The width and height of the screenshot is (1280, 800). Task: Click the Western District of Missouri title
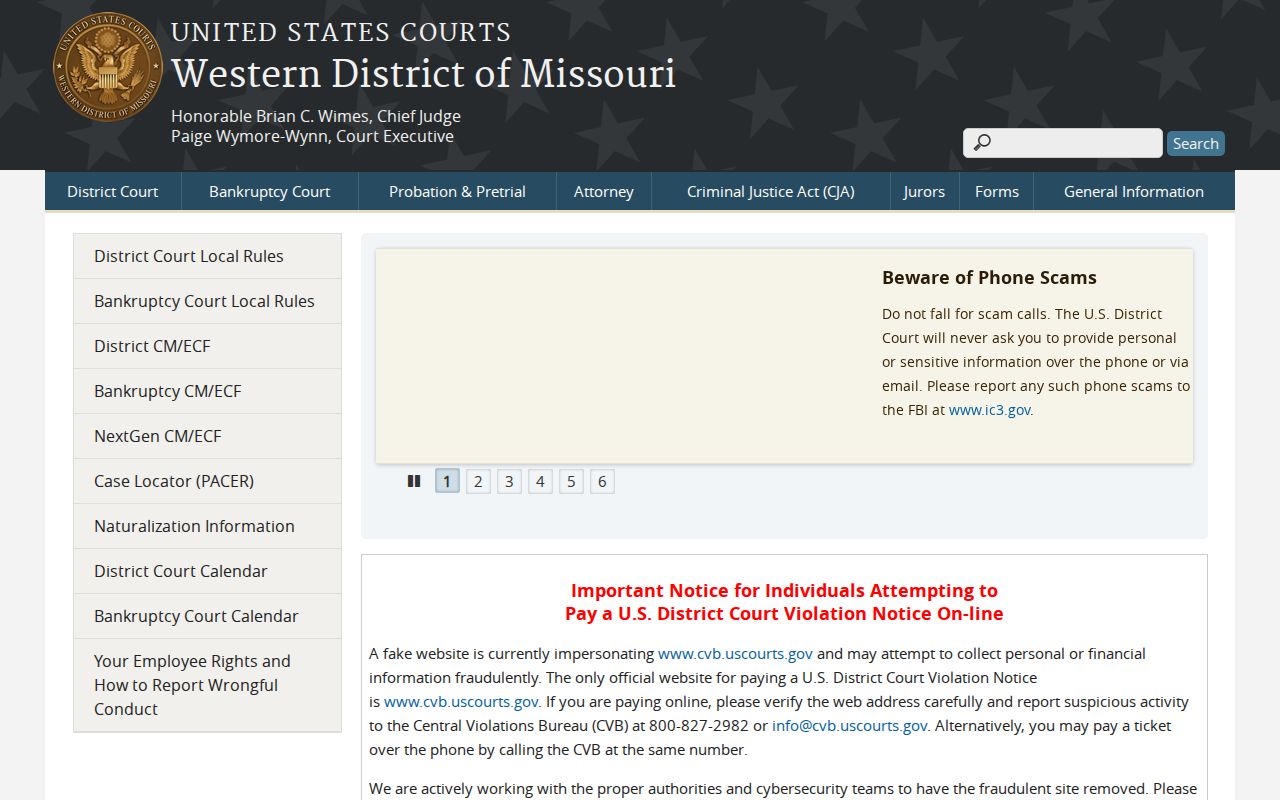tap(423, 73)
